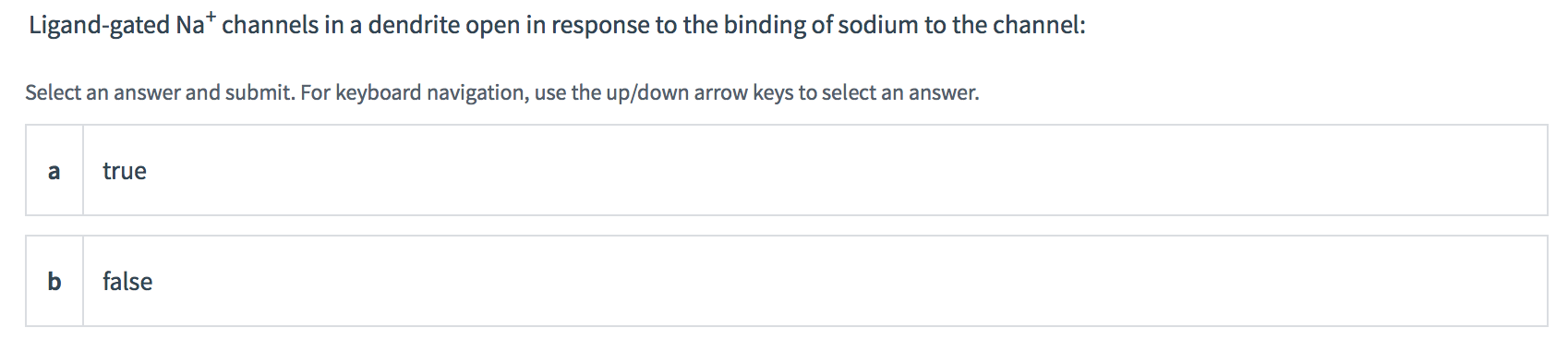Click the word submit in instructions

263,92
